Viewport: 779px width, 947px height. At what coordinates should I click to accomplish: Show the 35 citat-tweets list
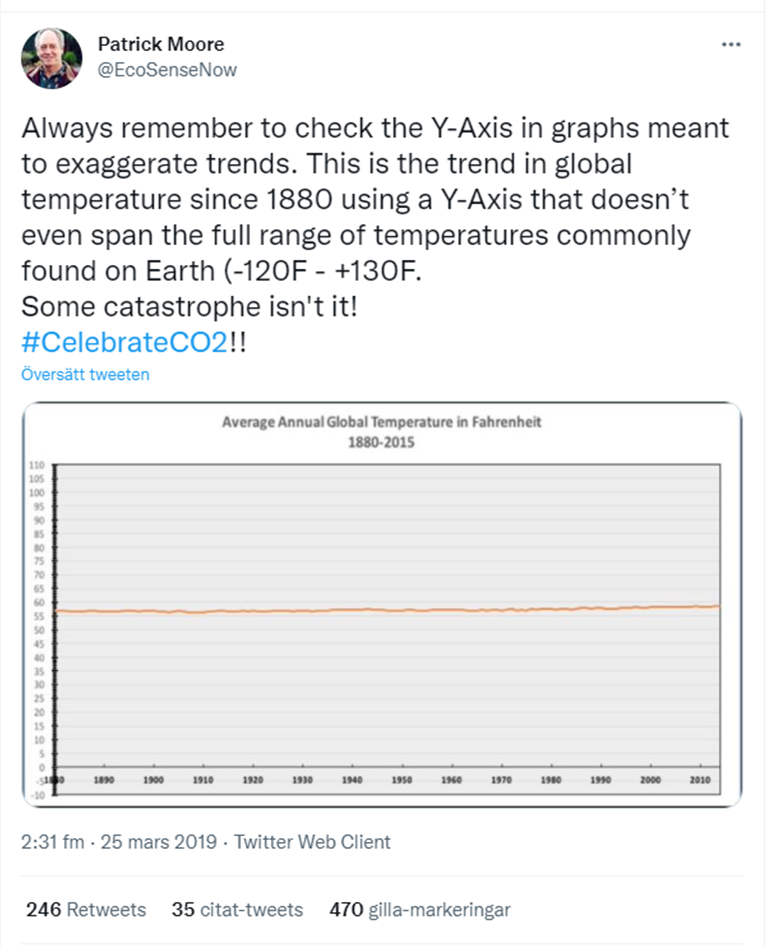pos(237,910)
